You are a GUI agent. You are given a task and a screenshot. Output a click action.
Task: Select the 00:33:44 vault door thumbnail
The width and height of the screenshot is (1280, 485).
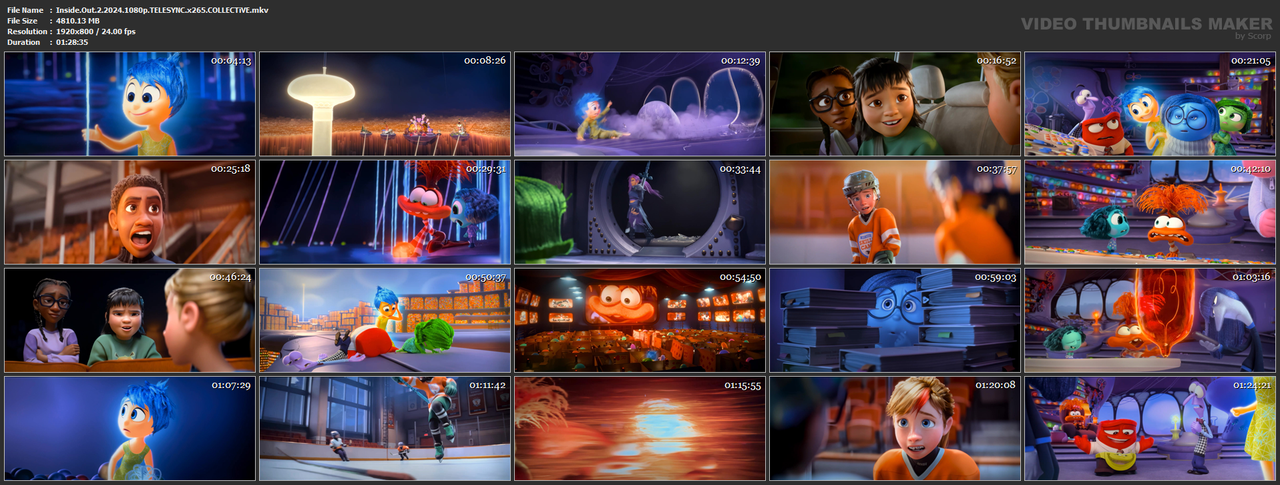click(640, 212)
